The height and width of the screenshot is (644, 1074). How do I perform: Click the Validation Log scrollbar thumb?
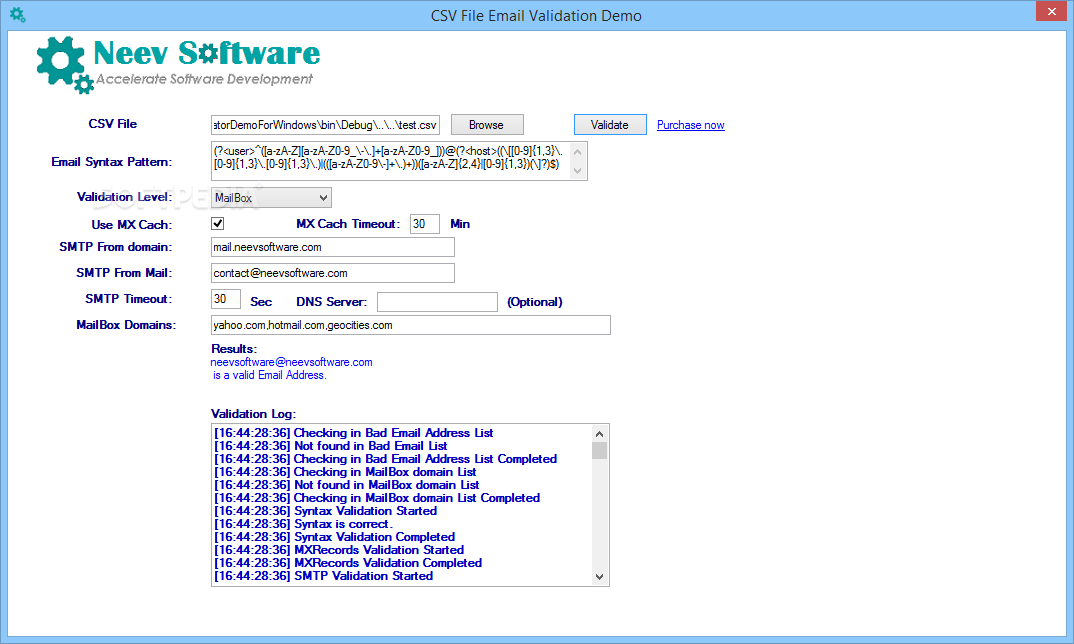pyautogui.click(x=599, y=450)
